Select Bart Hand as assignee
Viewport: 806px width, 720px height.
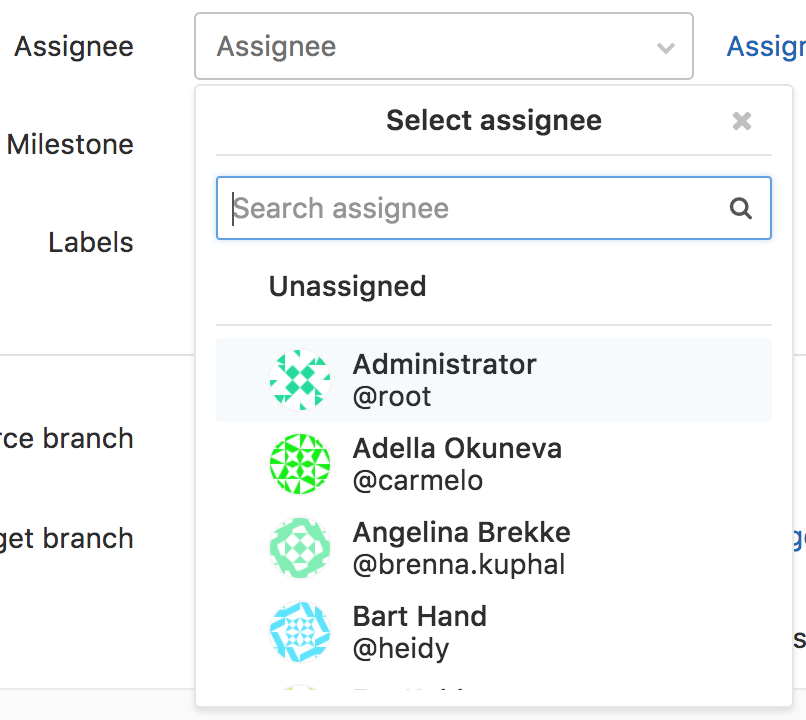493,632
